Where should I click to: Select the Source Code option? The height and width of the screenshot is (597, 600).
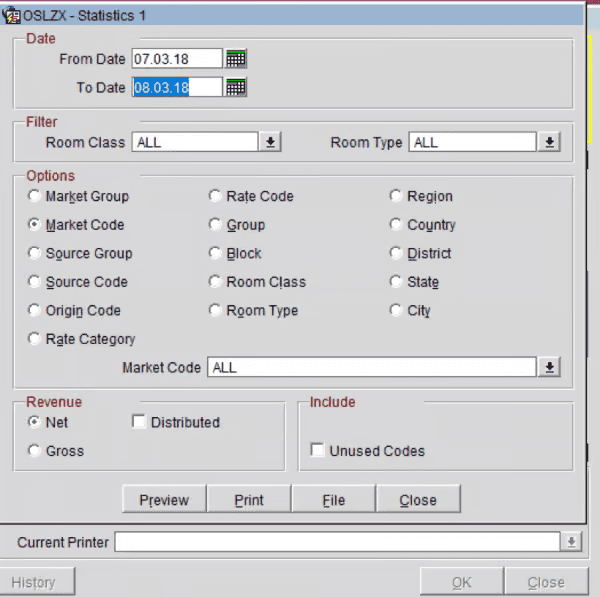pos(36,282)
